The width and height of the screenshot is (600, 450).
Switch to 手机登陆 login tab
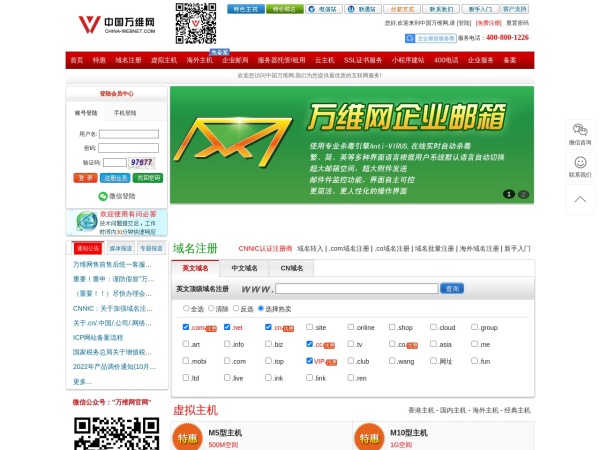[125, 113]
